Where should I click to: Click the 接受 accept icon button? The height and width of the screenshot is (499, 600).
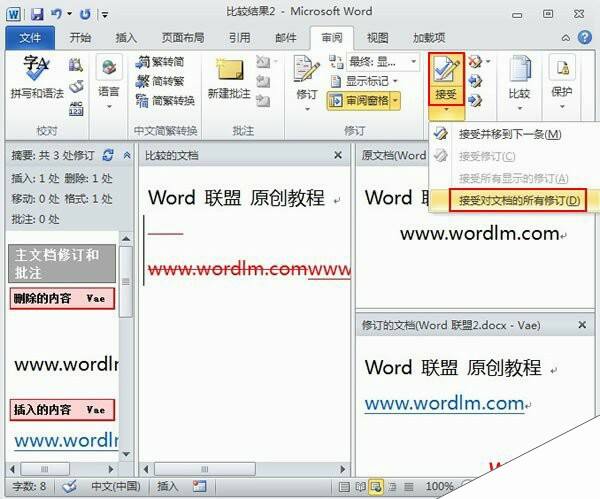click(x=446, y=79)
